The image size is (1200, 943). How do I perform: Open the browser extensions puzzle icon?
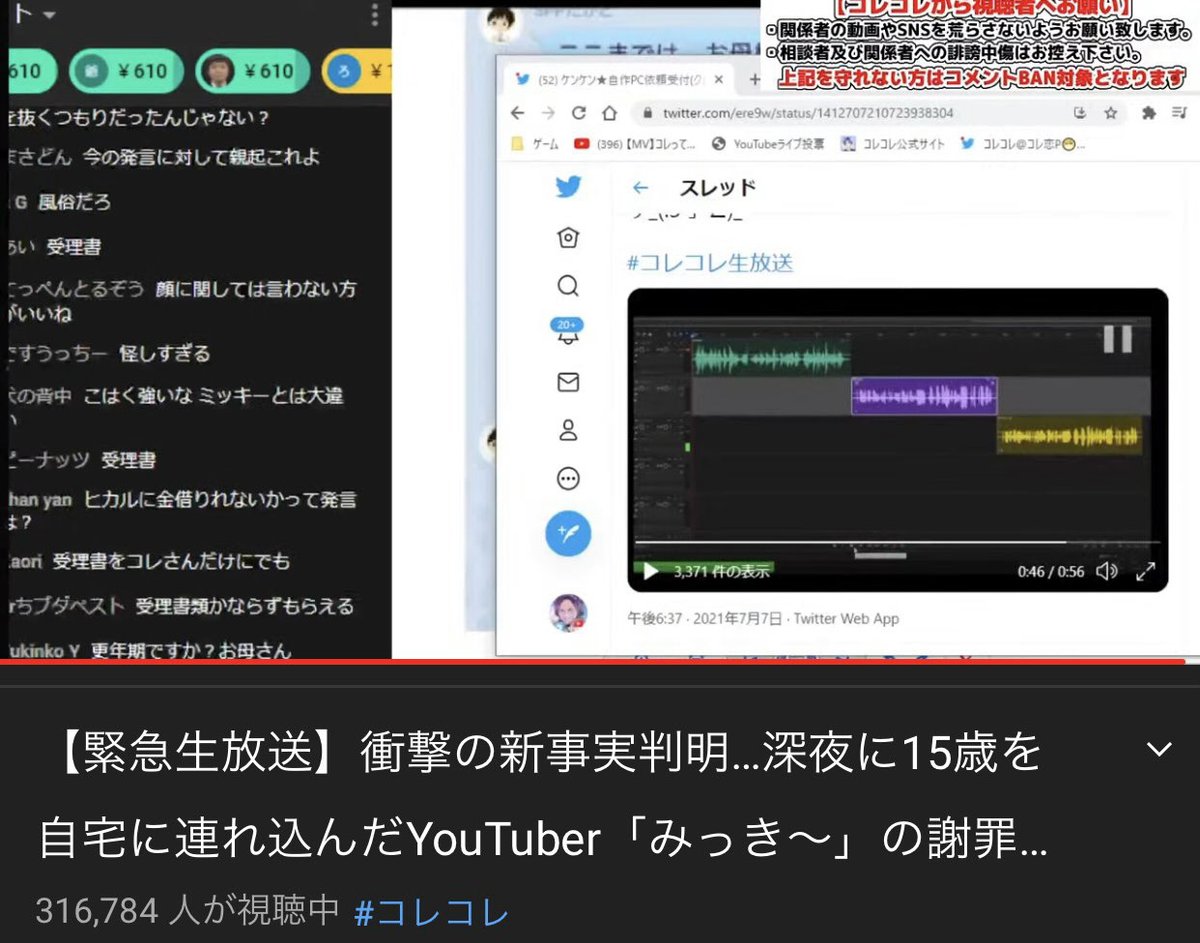pos(1148,113)
